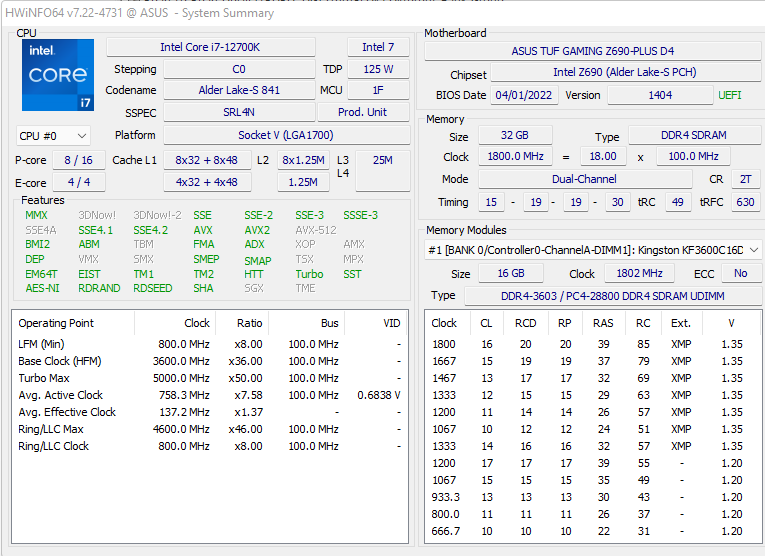Screen dimensions: 765x556
Task: Click the Intel Z690 chipset field
Action: click(x=625, y=72)
